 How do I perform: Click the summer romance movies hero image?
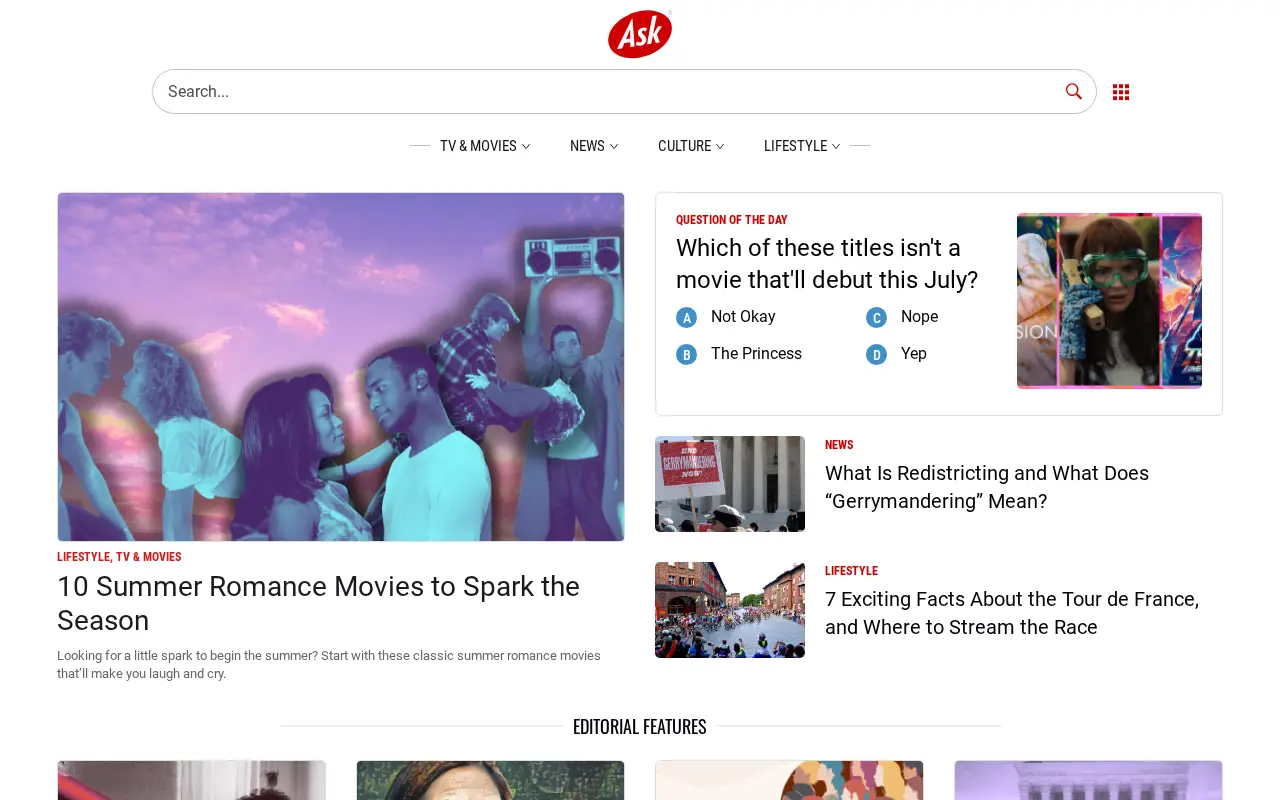click(x=341, y=367)
